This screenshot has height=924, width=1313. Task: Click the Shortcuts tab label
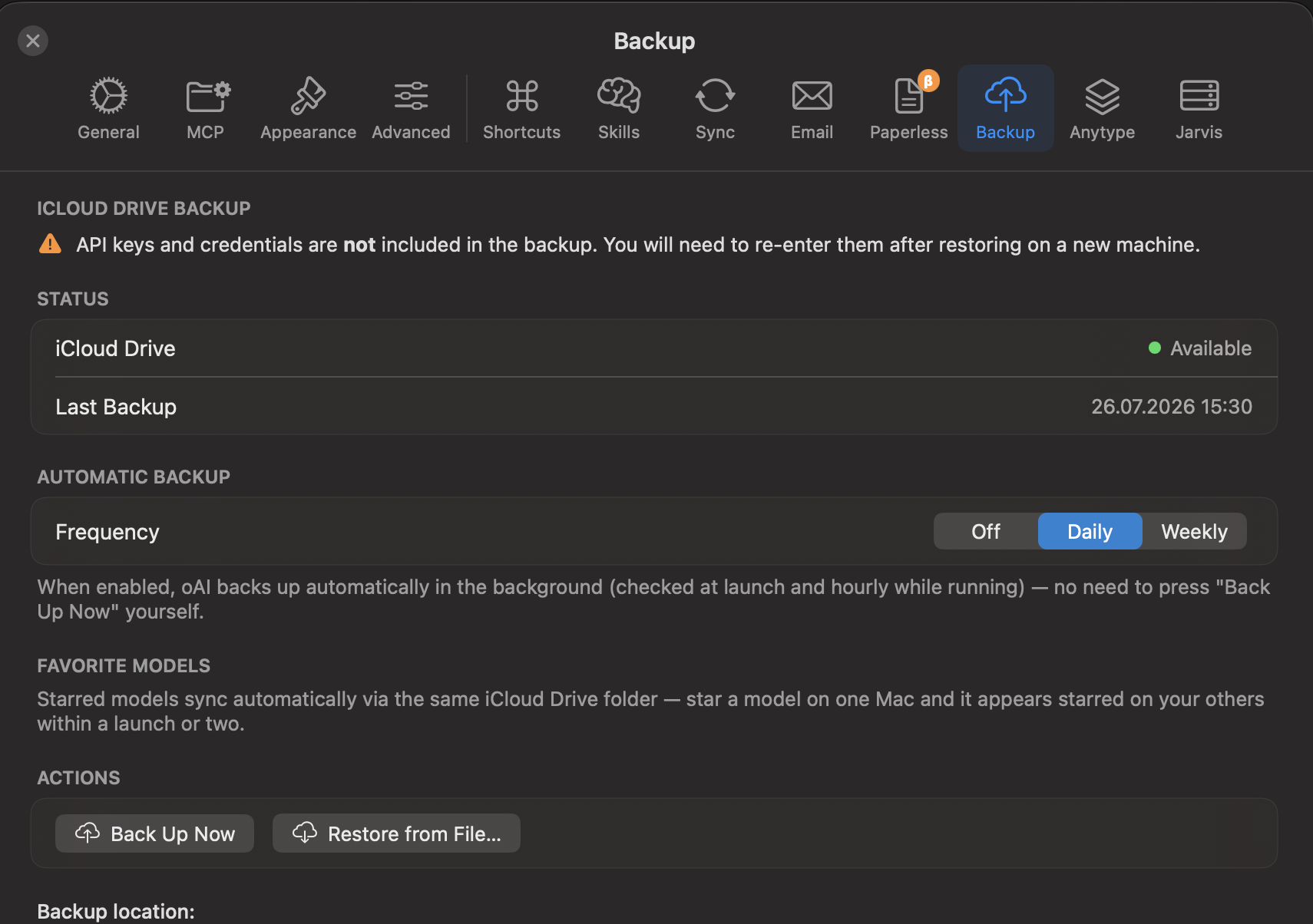(x=522, y=132)
